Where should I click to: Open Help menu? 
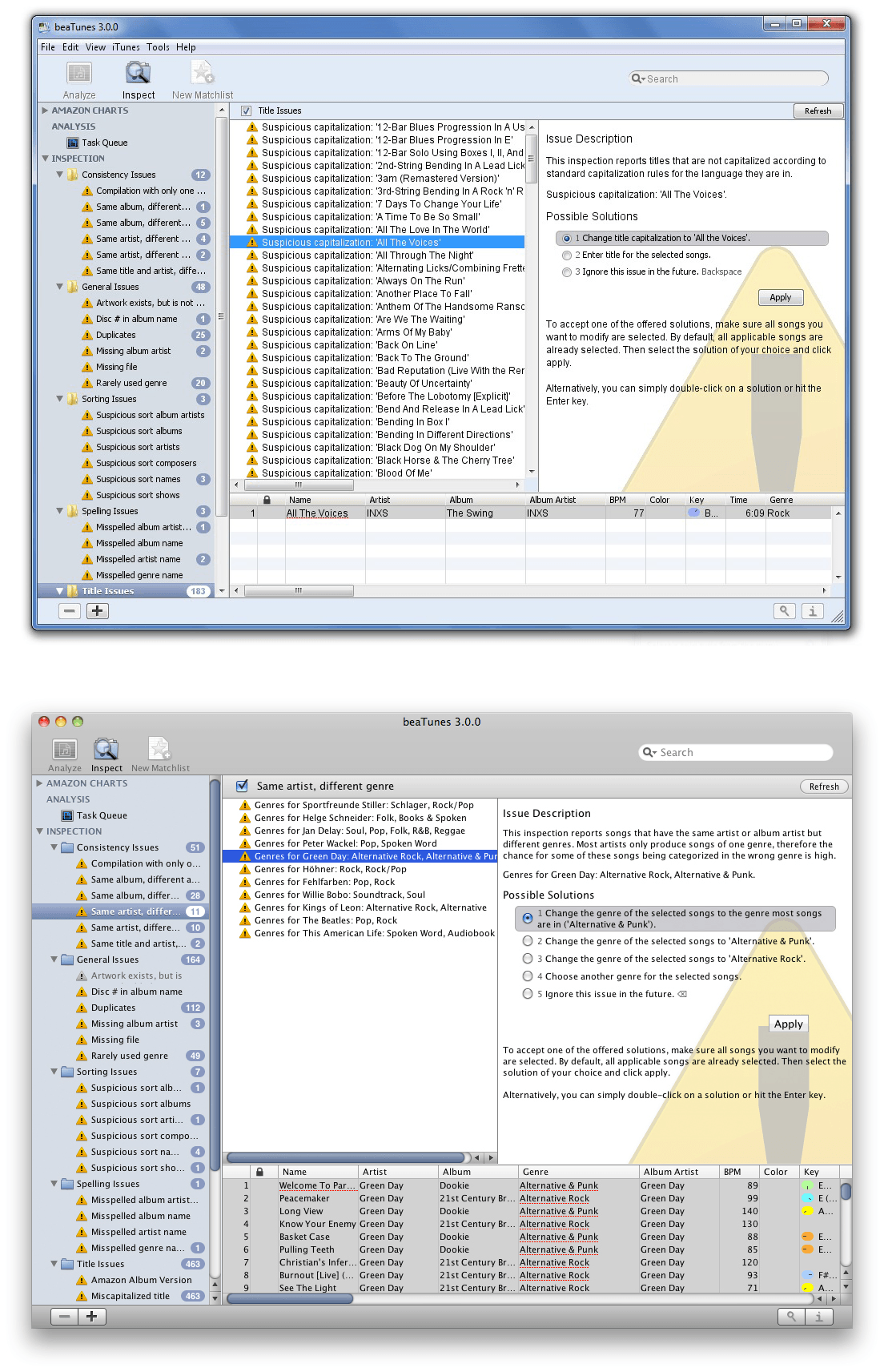pos(186,47)
